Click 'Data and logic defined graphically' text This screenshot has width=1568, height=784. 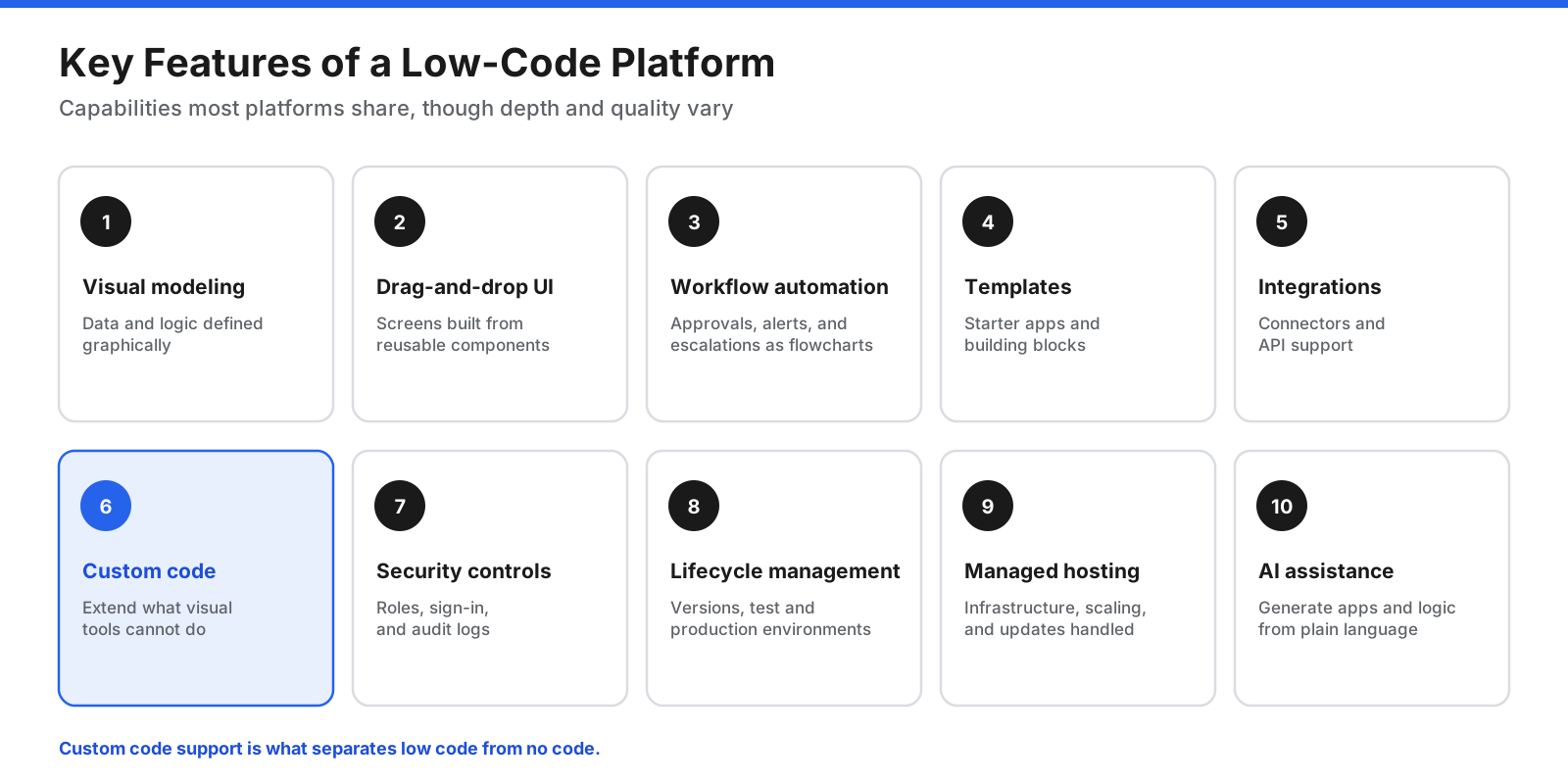[172, 334]
